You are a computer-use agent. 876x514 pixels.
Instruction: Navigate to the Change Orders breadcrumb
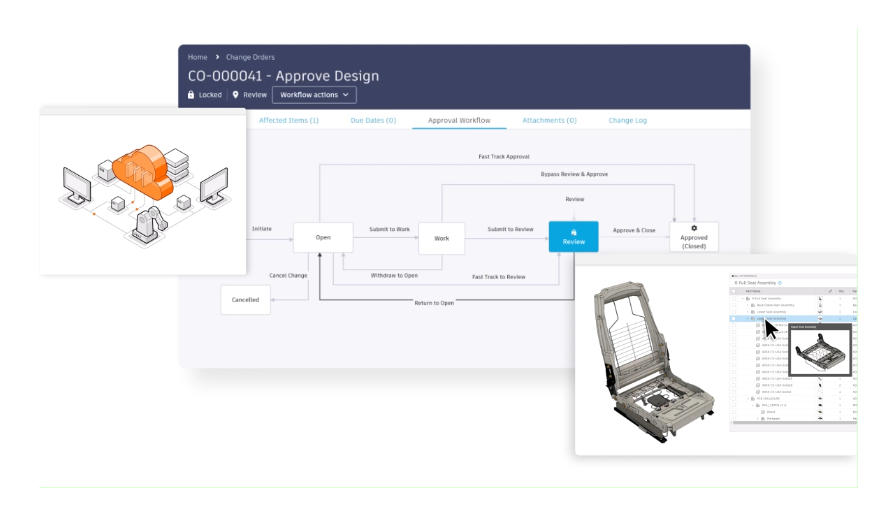click(250, 57)
